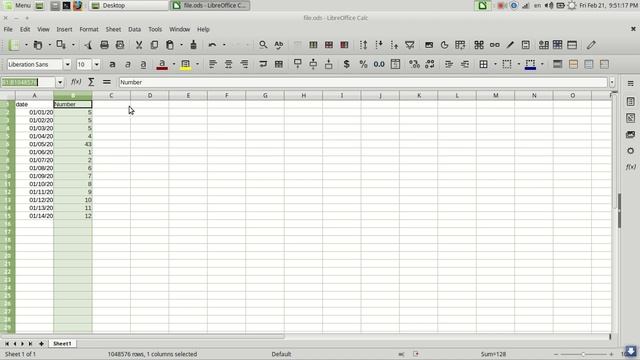
Task: Toggle Align Bottom vertical alignment
Action: tap(329, 64)
